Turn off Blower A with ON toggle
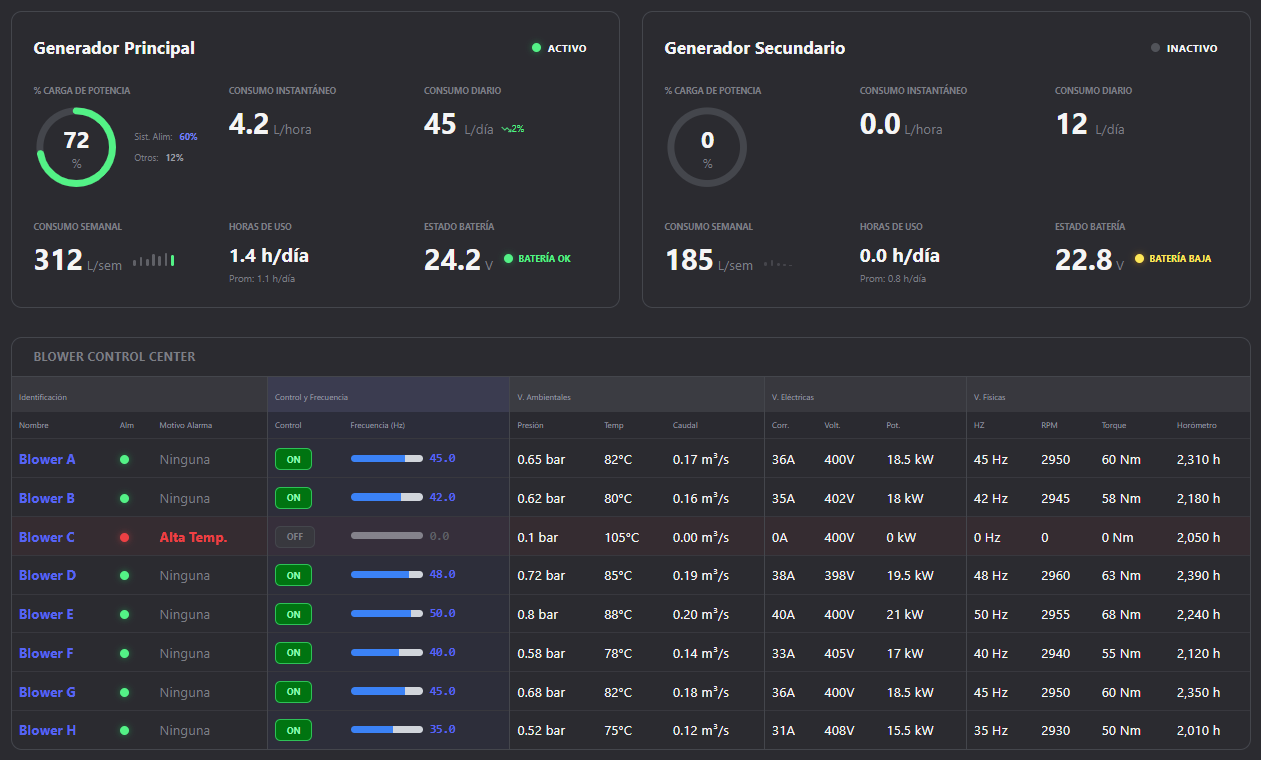The height and width of the screenshot is (760, 1261). pos(293,459)
